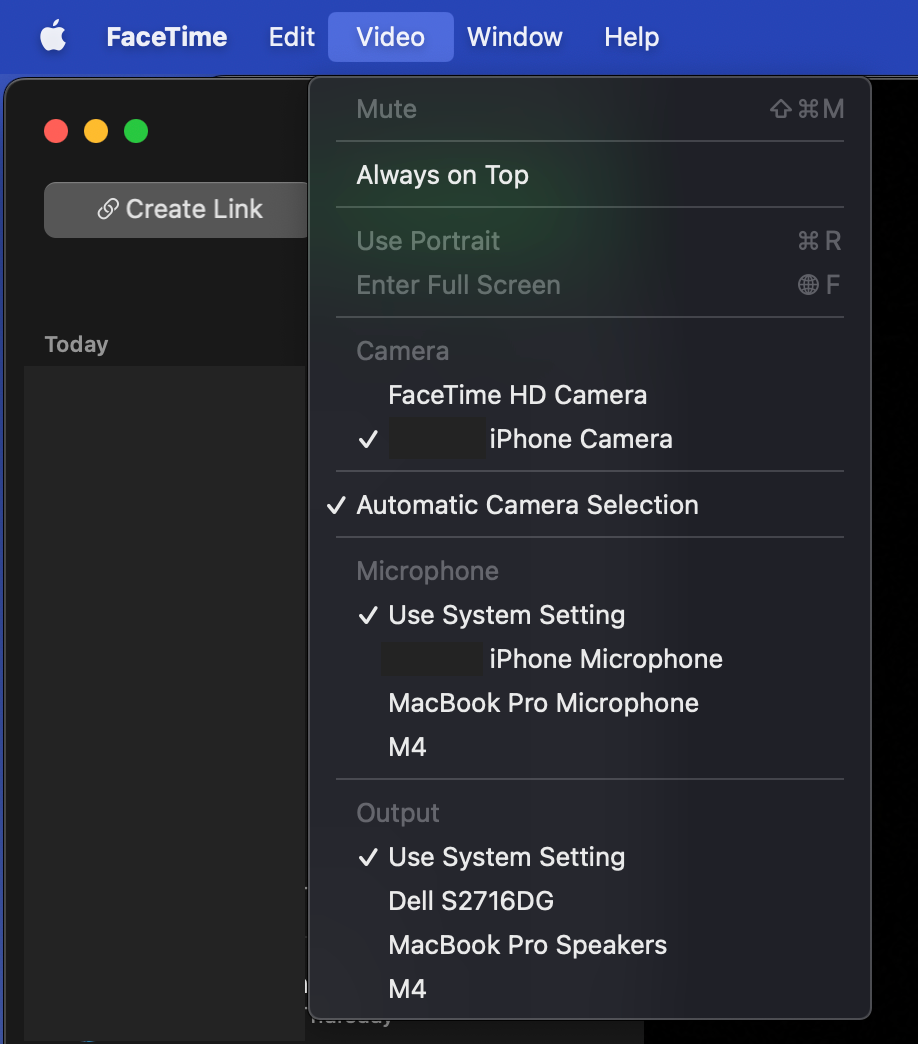Select Dell S2716DG as output
The height and width of the screenshot is (1044, 918).
coord(590,901)
